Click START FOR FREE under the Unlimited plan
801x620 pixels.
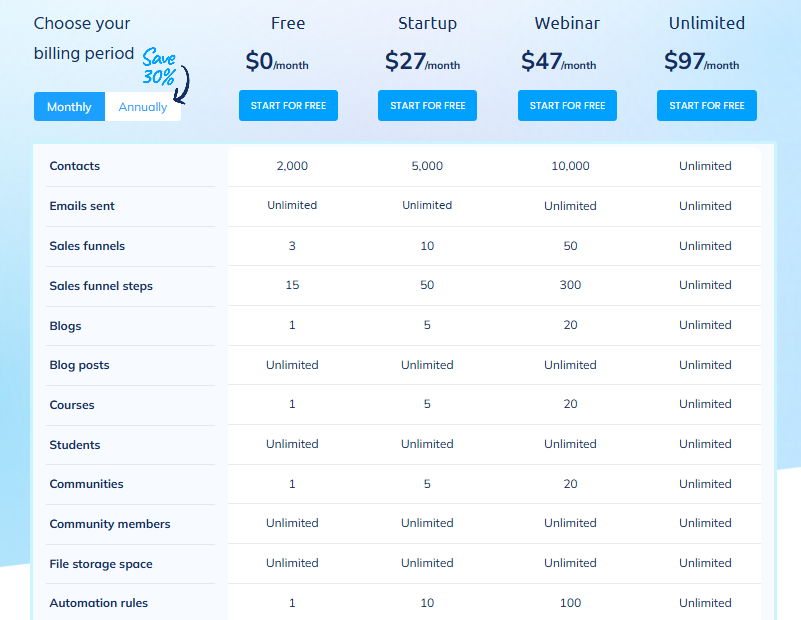pyautogui.click(x=706, y=104)
